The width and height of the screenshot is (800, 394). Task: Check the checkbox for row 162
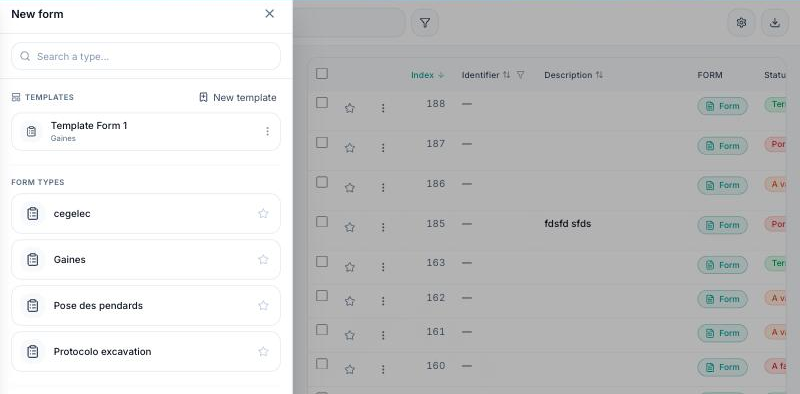pos(322,296)
